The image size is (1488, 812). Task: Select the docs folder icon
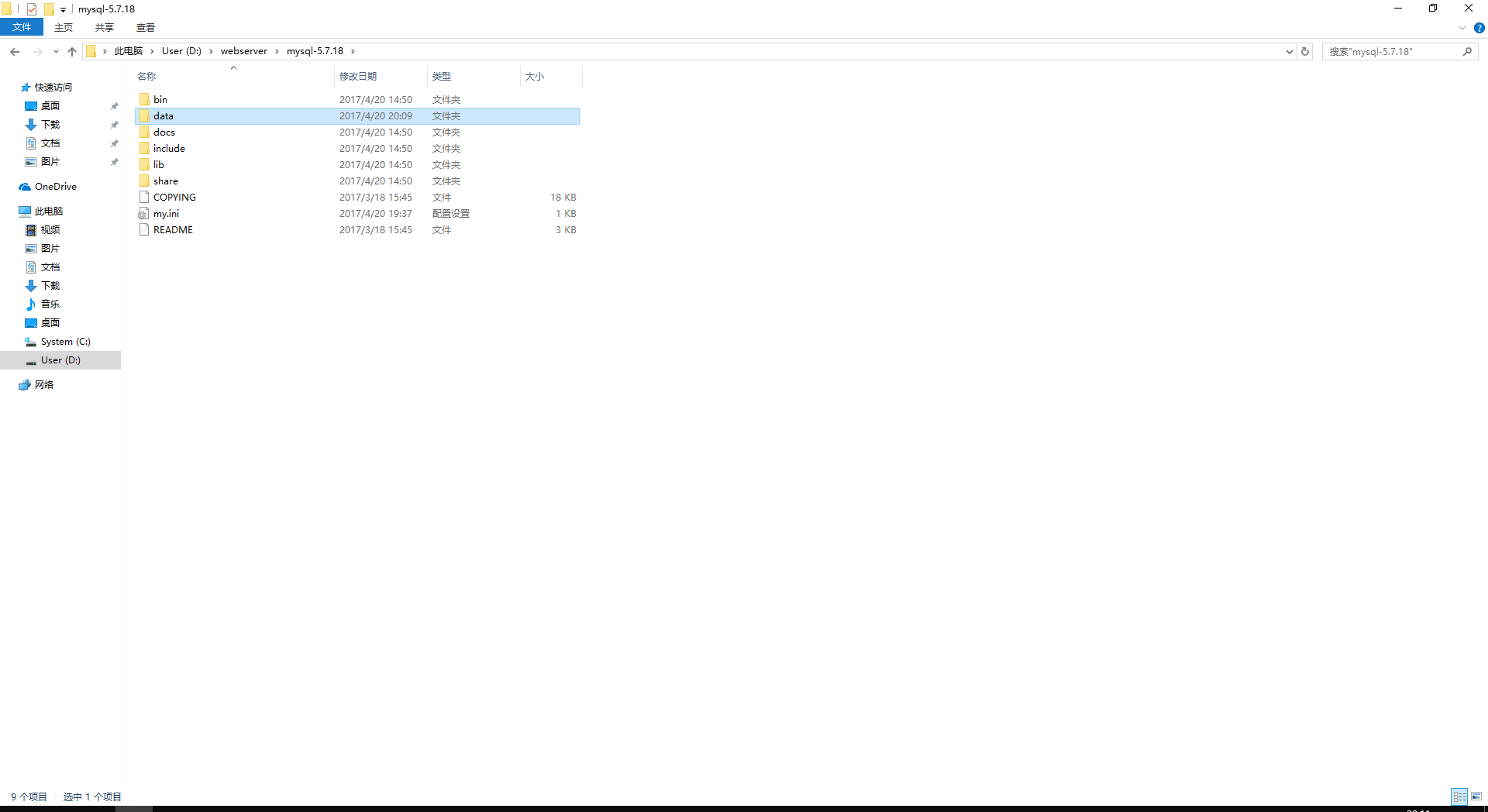(x=144, y=132)
